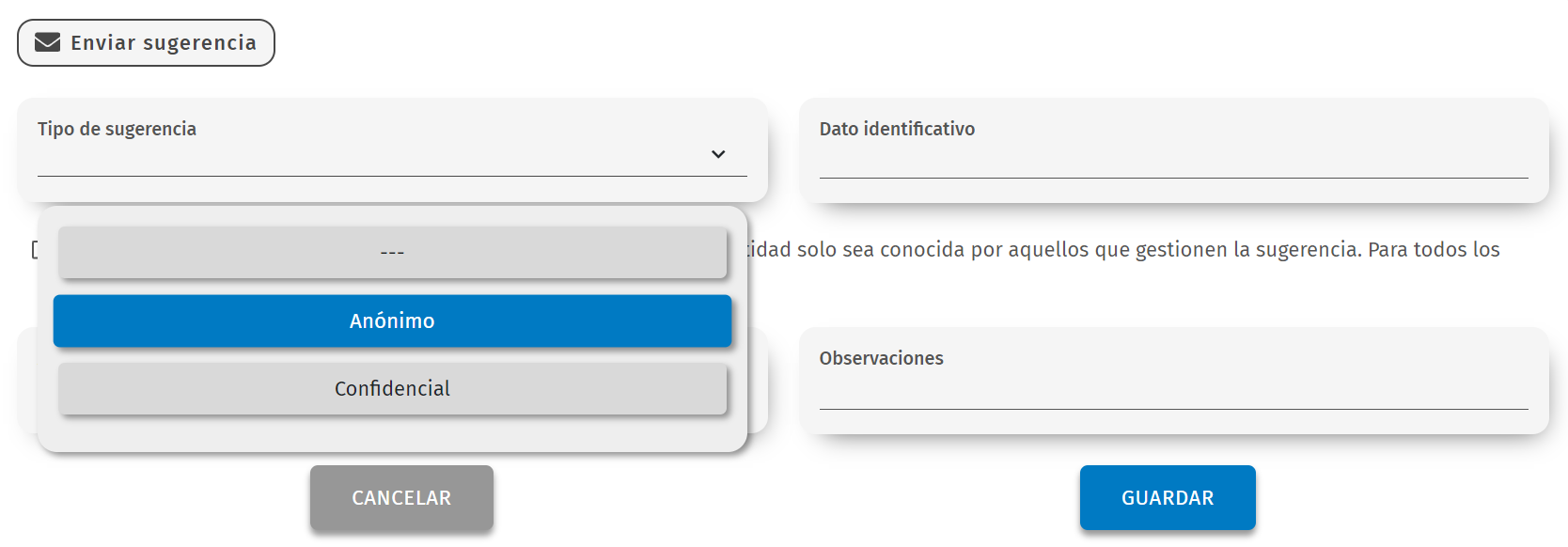Click the envelope icon beside Enviar sugerencia

(x=47, y=42)
